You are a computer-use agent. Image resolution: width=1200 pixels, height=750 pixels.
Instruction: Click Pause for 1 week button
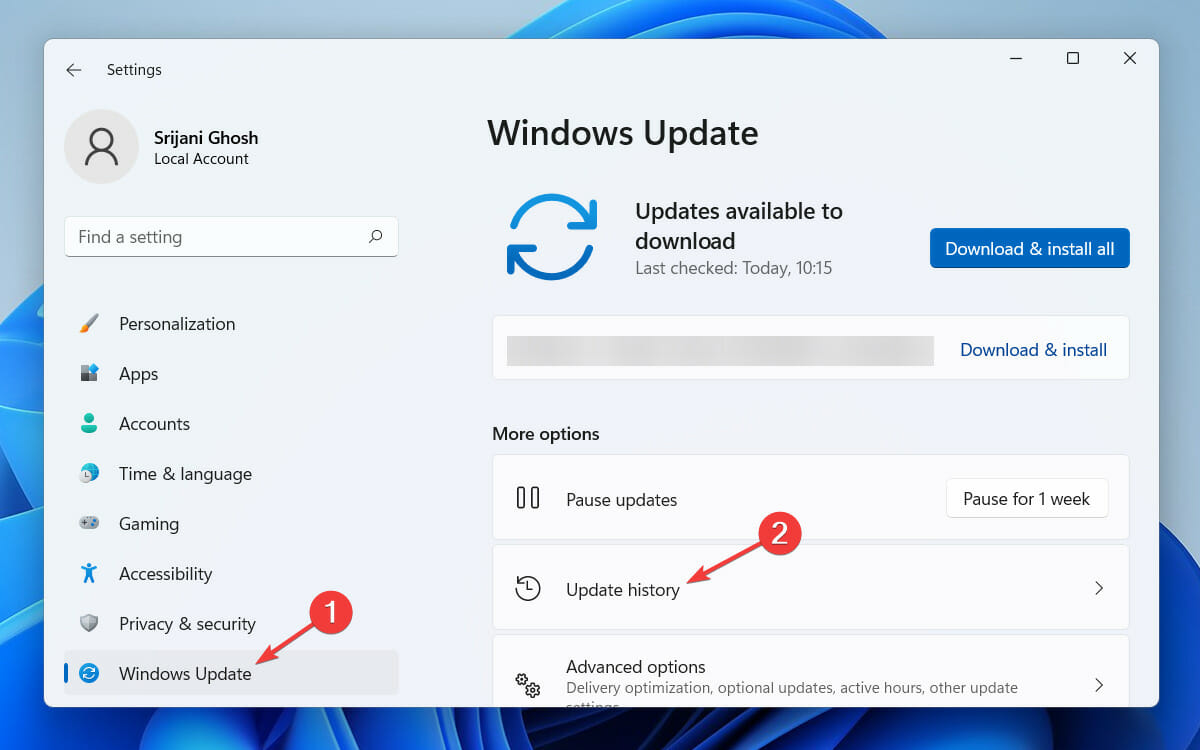(x=1026, y=498)
